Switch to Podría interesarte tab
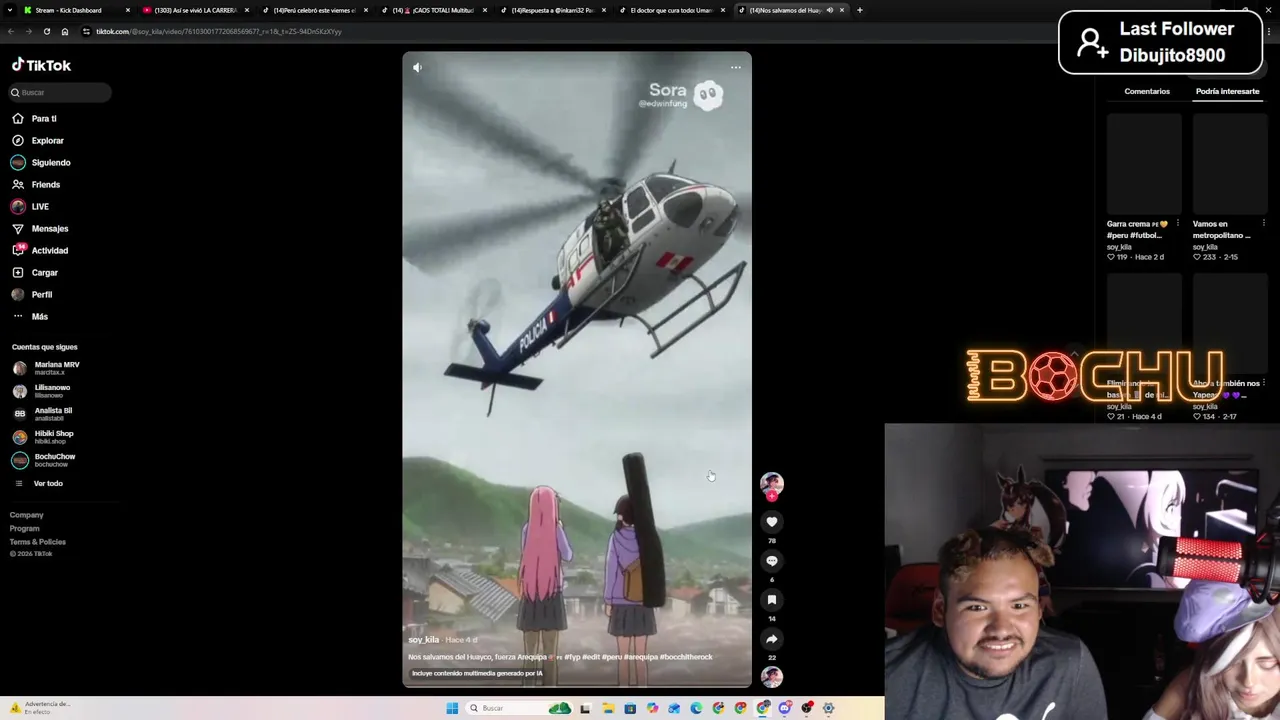Screen dimensions: 1280x720 pos(1227,91)
